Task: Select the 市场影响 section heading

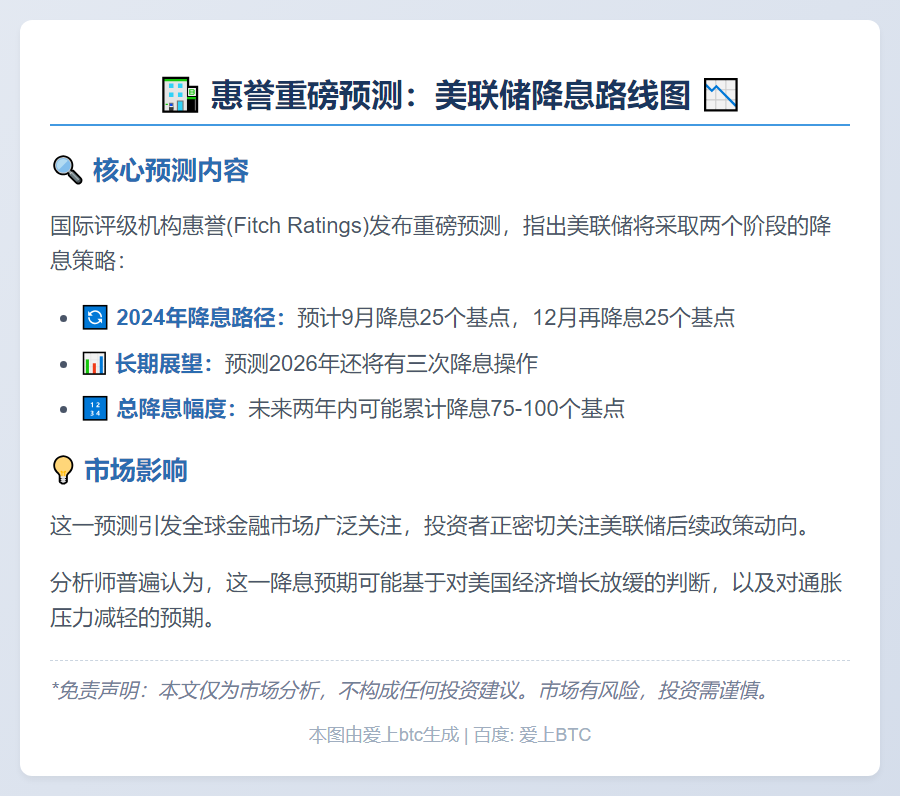Action: coord(136,470)
